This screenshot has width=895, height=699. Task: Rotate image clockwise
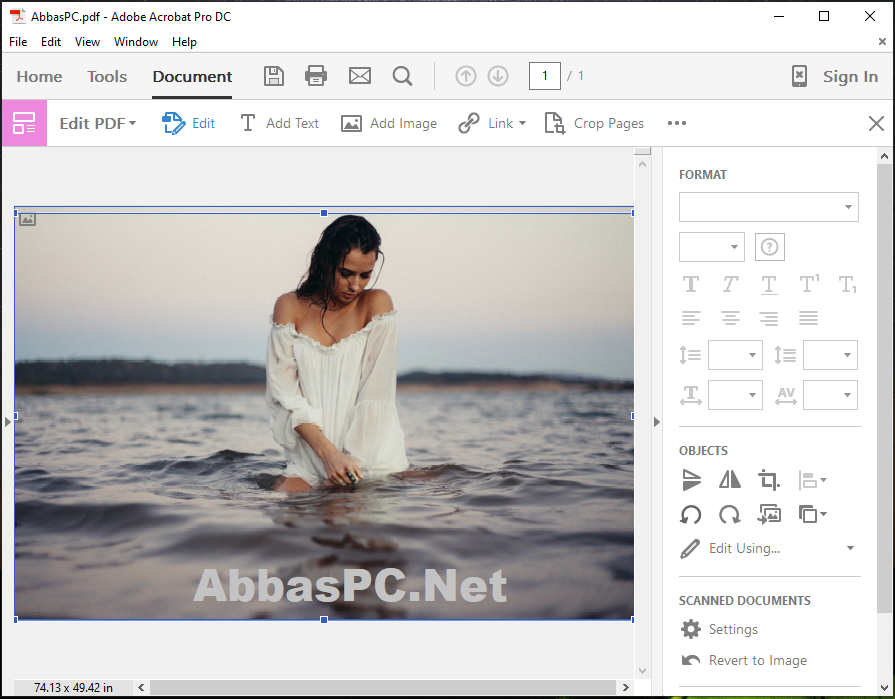tap(729, 514)
